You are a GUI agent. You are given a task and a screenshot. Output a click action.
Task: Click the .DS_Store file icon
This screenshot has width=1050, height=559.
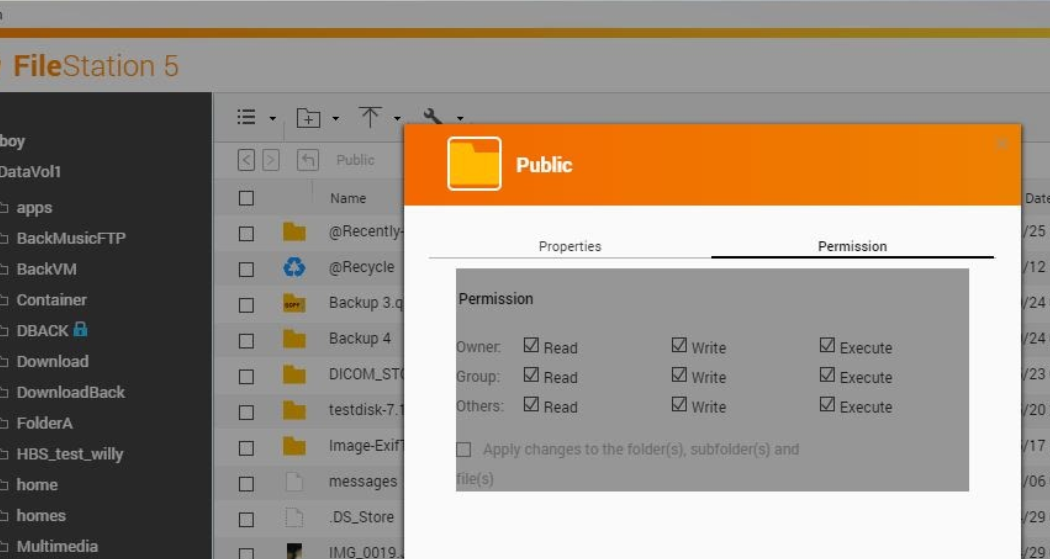click(x=294, y=517)
